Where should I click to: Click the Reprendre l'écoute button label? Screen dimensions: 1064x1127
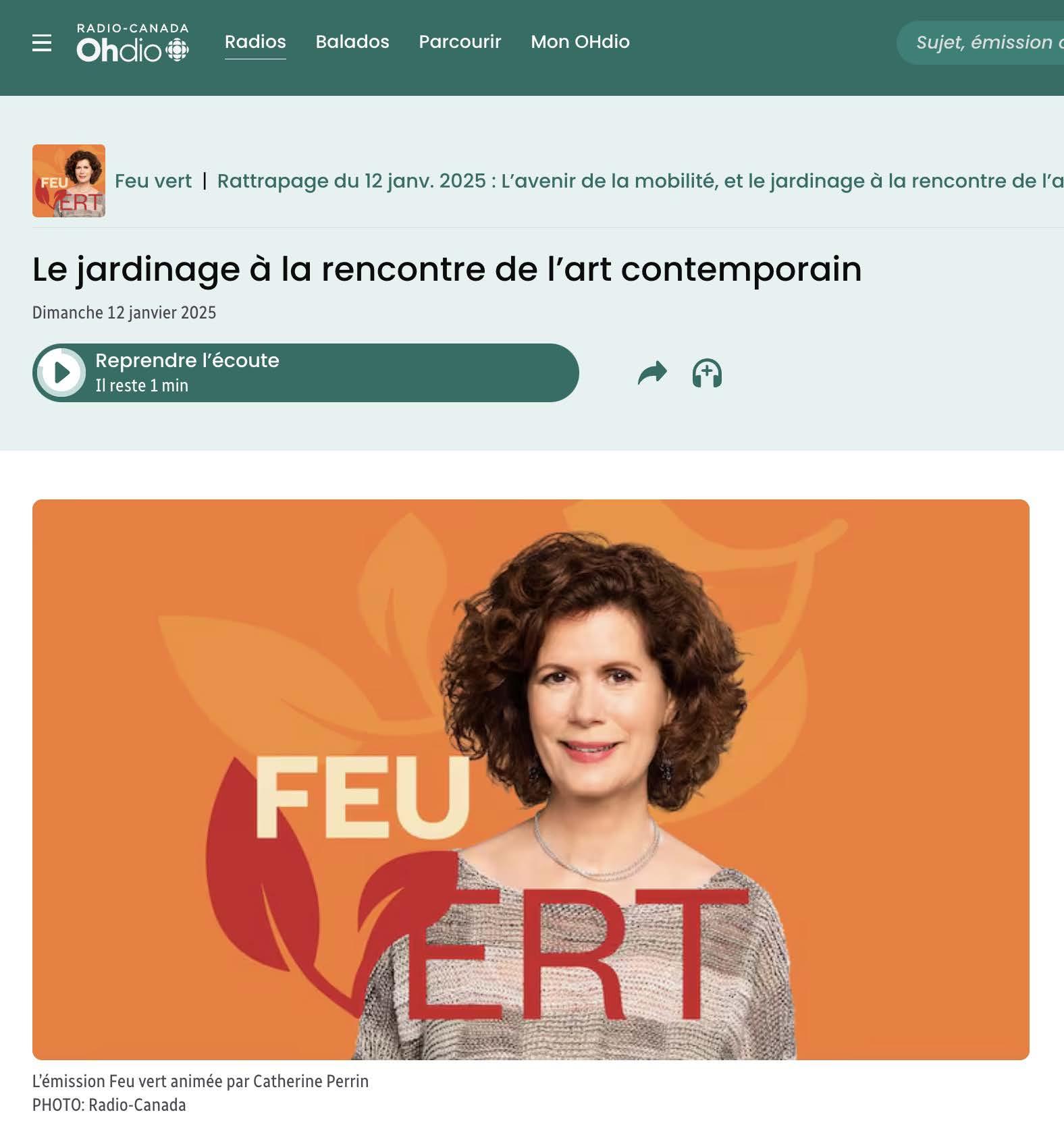[187, 360]
